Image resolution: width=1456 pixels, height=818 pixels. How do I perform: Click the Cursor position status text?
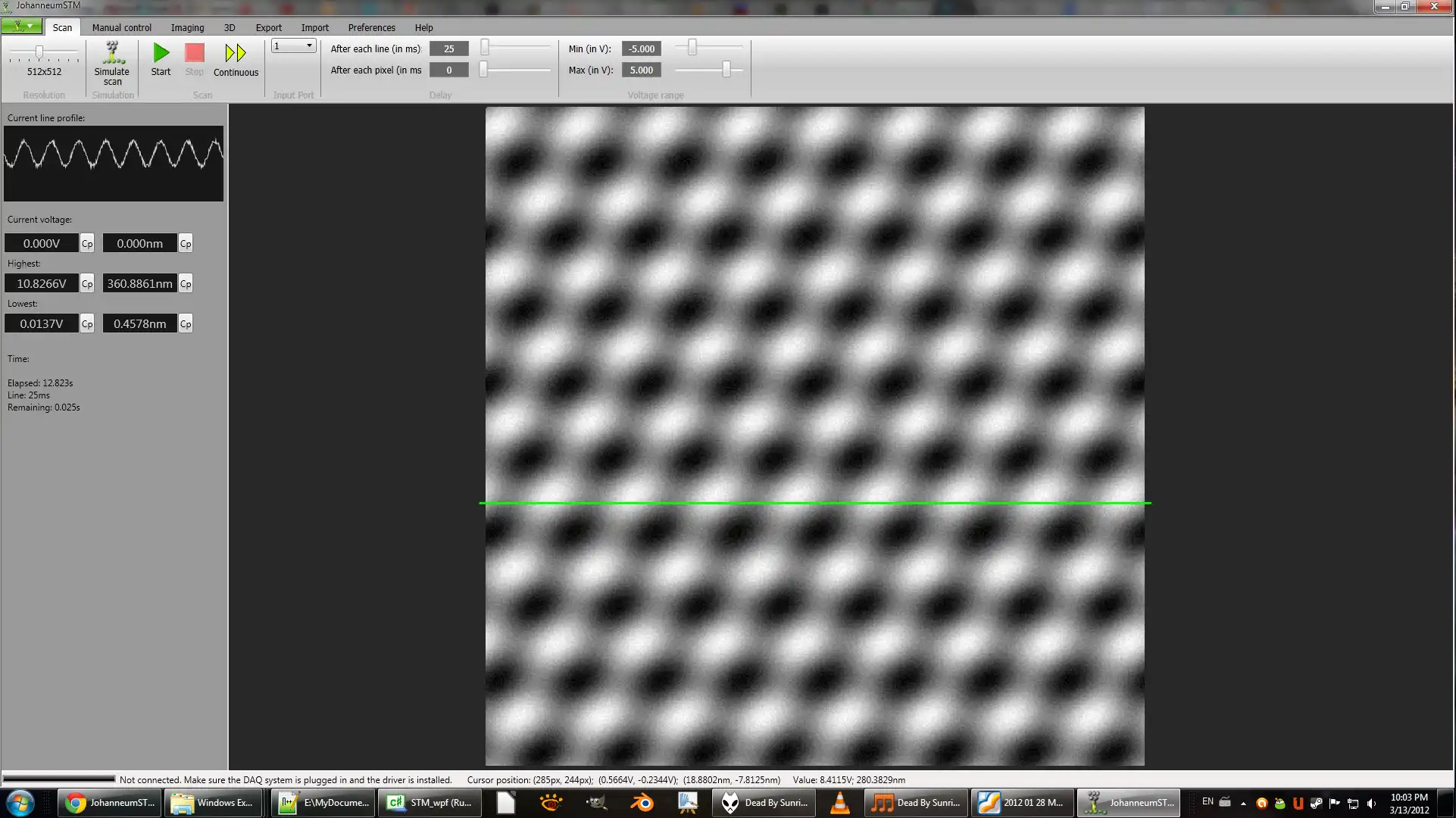[623, 779]
